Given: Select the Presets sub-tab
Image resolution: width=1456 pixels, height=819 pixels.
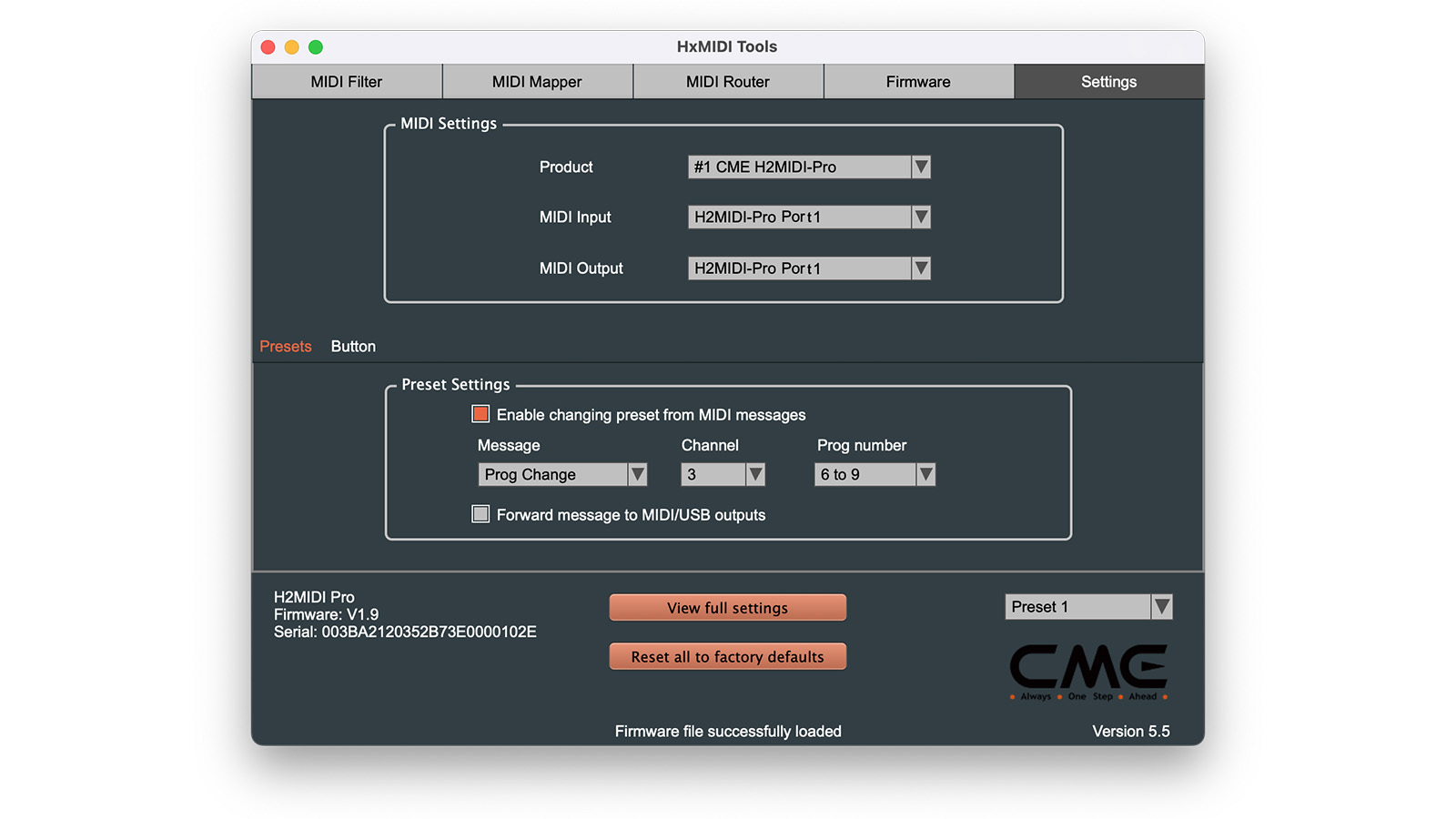Looking at the screenshot, I should click(x=286, y=347).
